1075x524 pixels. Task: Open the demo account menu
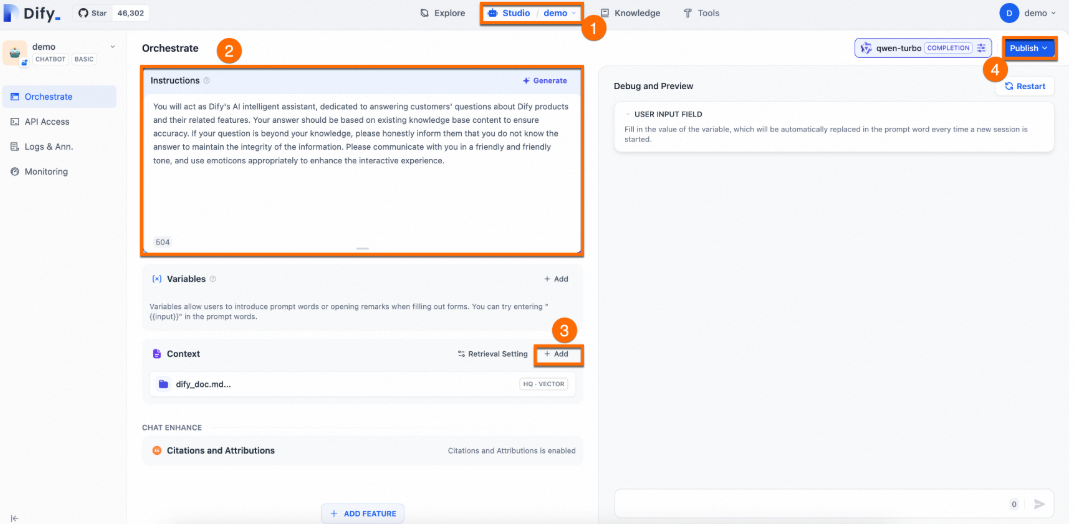pos(1040,13)
